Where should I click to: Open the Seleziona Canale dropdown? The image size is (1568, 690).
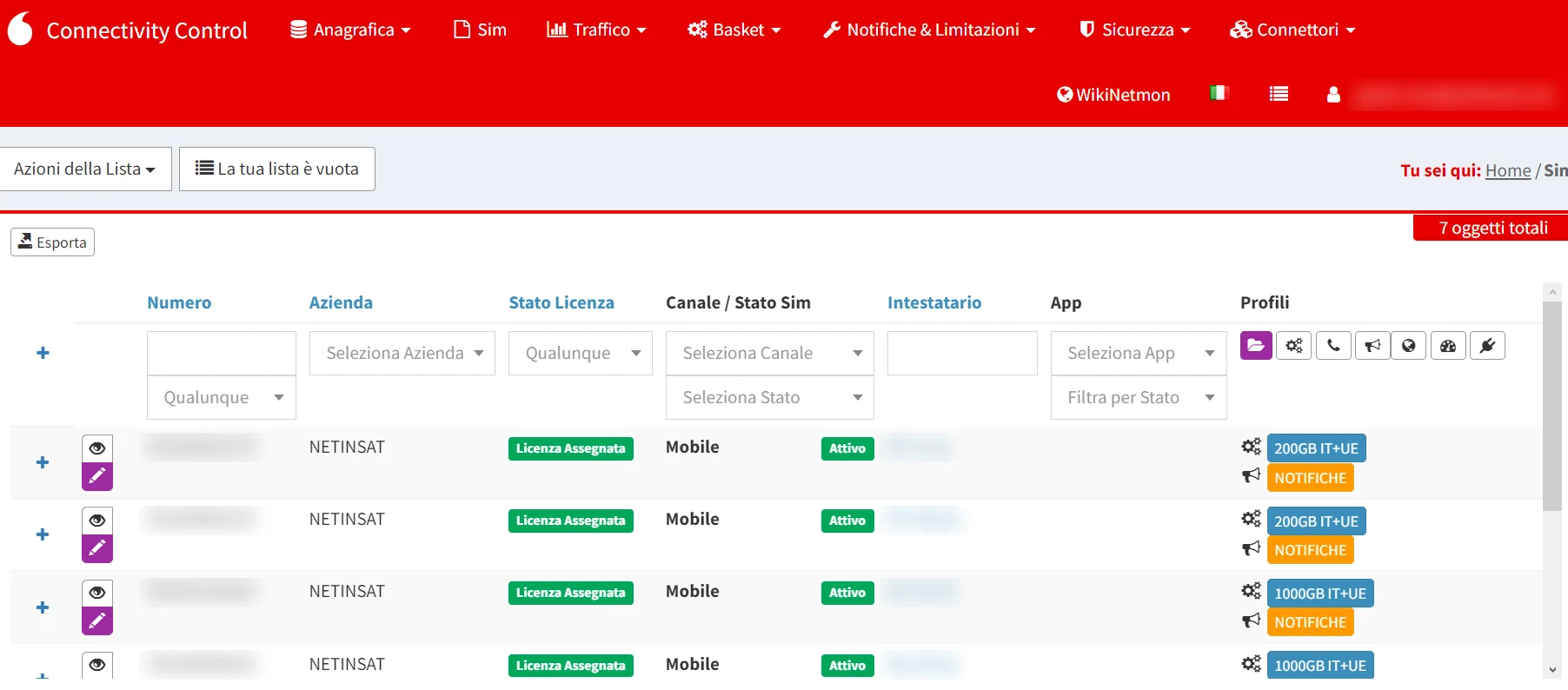(x=770, y=353)
